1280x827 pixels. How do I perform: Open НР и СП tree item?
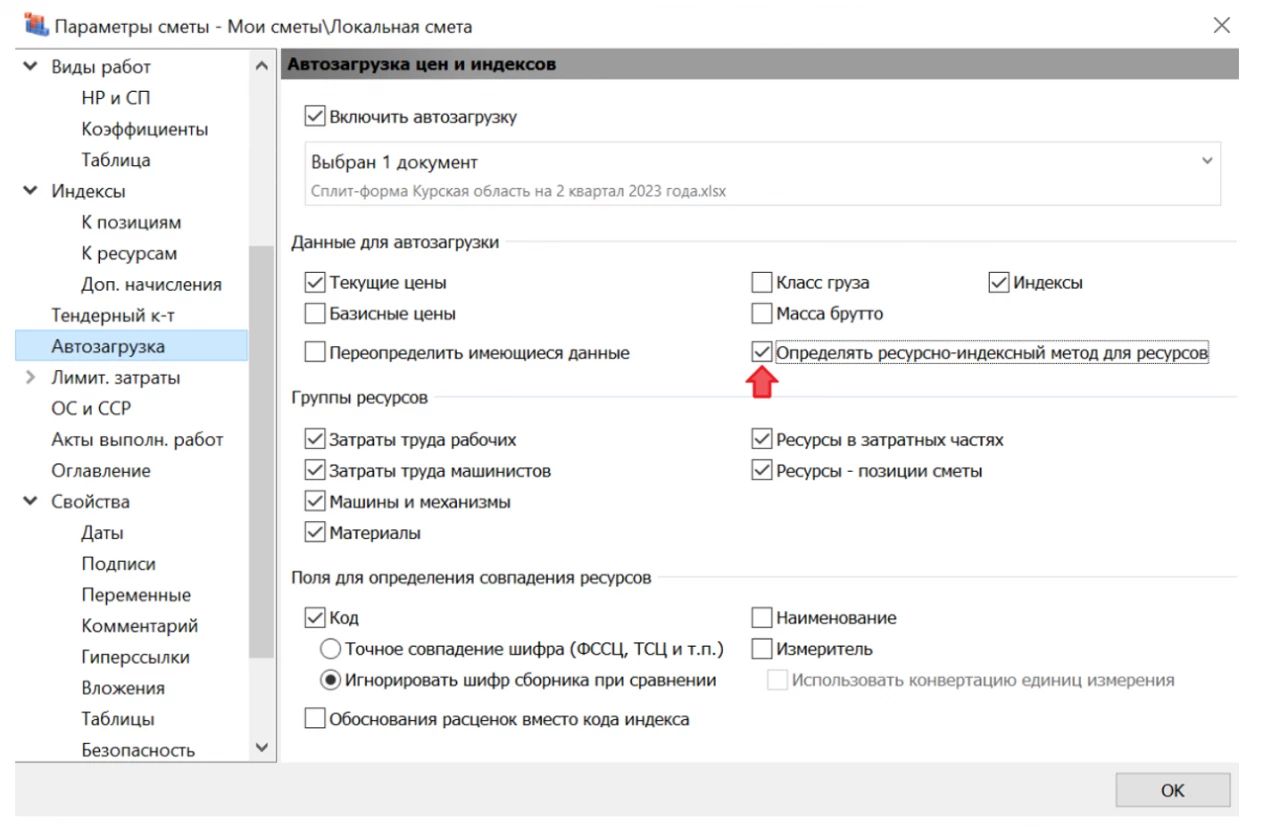116,98
